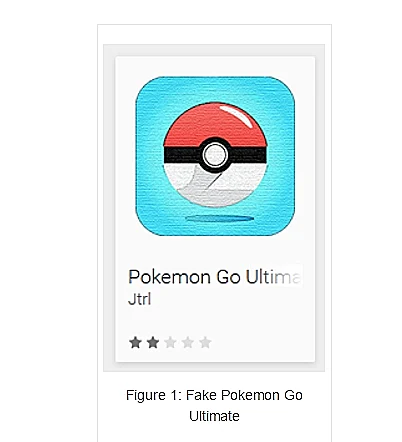Open the Pokemon Go Ultimate app title

[x=215, y=277]
